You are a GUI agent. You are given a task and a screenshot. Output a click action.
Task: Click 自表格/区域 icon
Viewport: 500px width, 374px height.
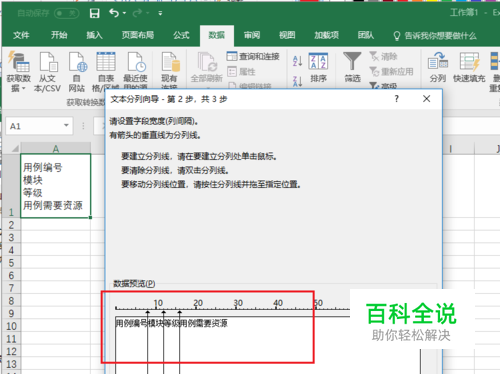click(106, 71)
